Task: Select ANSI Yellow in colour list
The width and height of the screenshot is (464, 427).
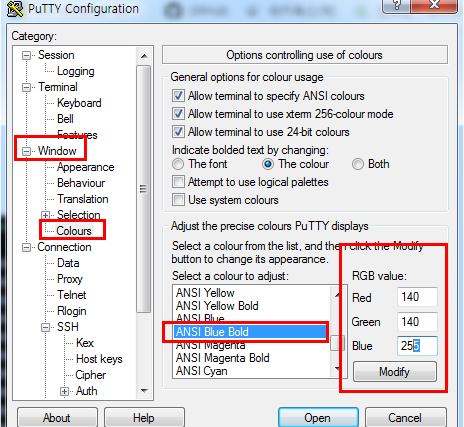Action: click(251, 293)
